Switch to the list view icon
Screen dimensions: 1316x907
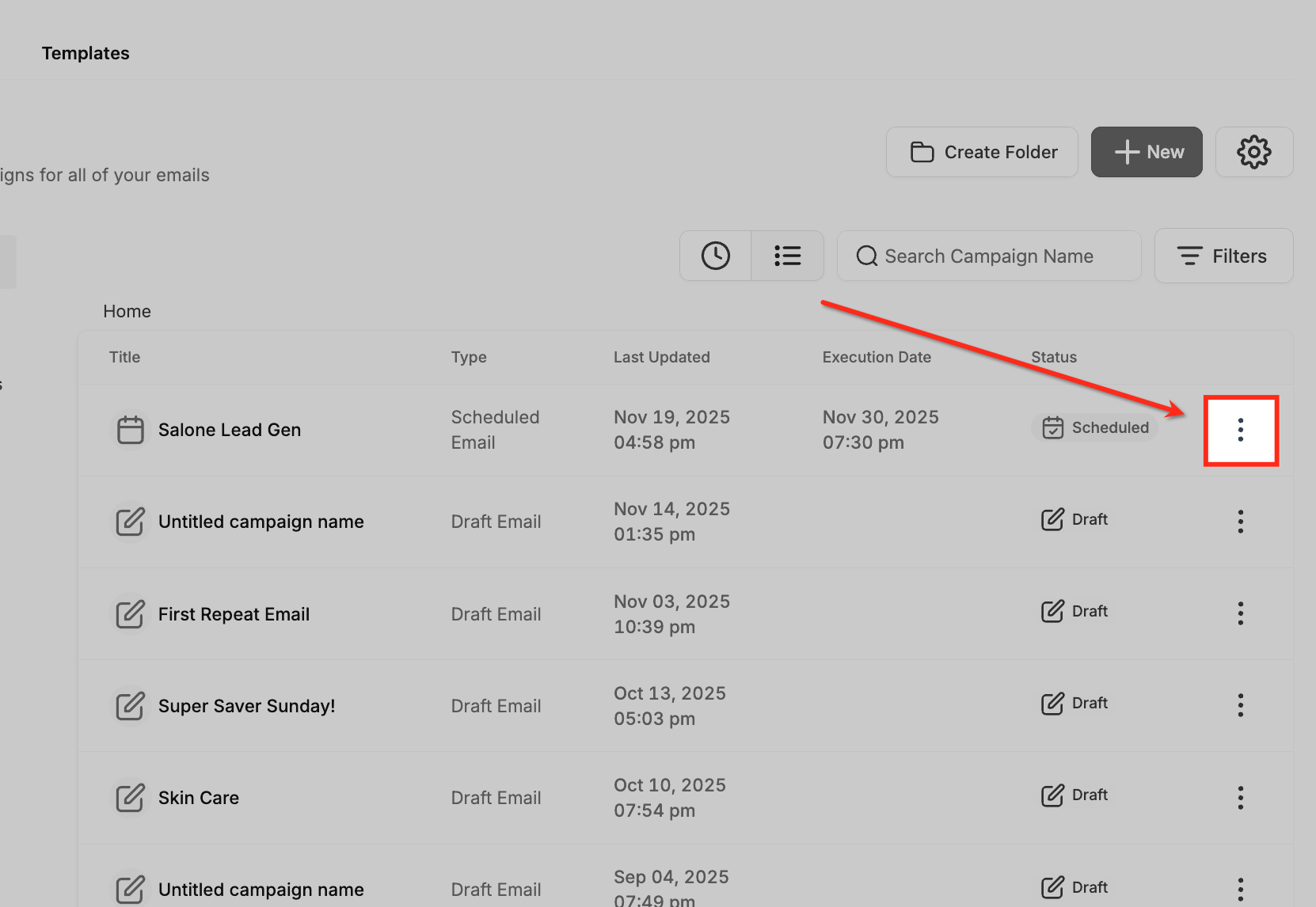tap(787, 256)
